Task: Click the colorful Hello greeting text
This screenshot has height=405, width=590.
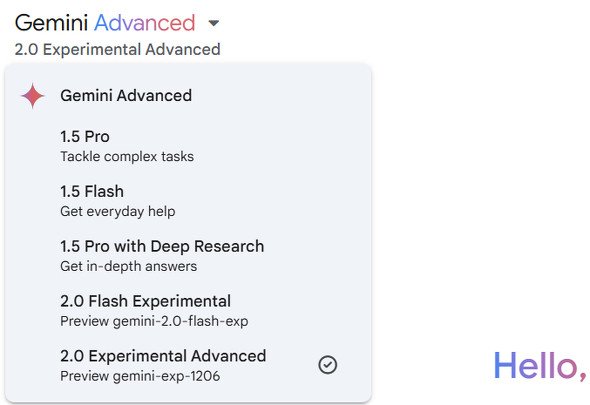Action: click(x=540, y=366)
